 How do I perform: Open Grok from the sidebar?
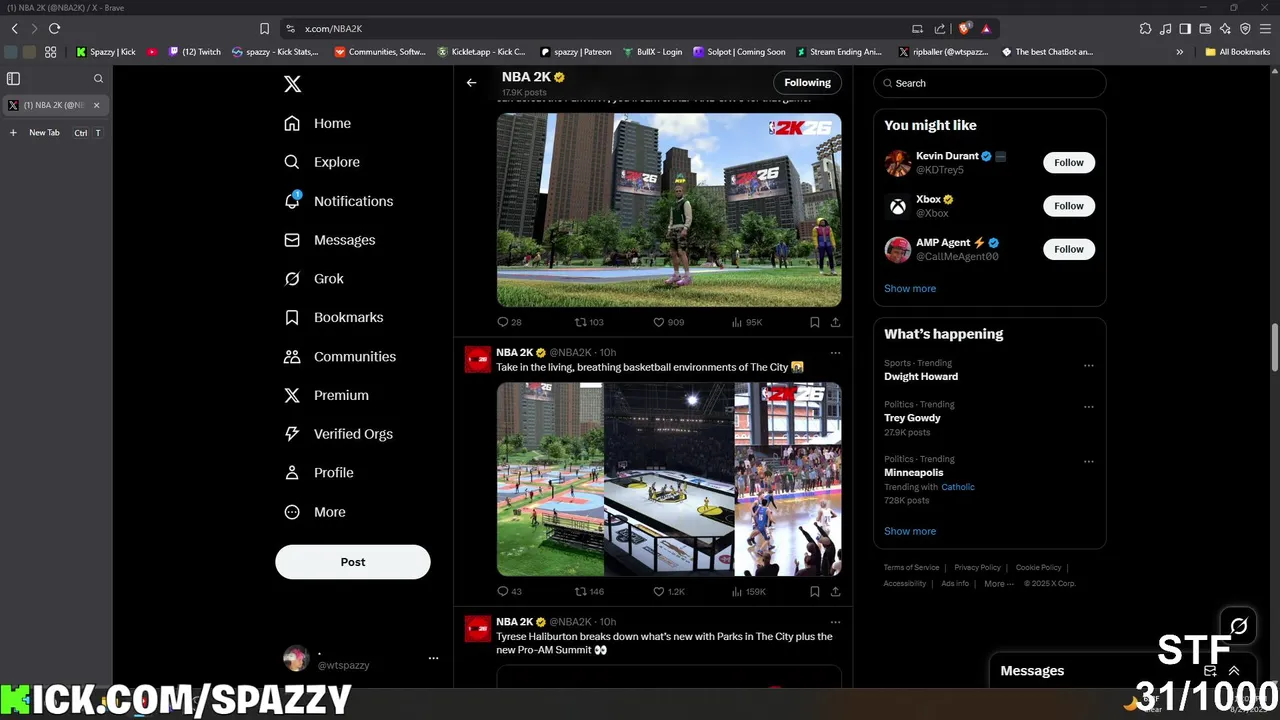313,279
